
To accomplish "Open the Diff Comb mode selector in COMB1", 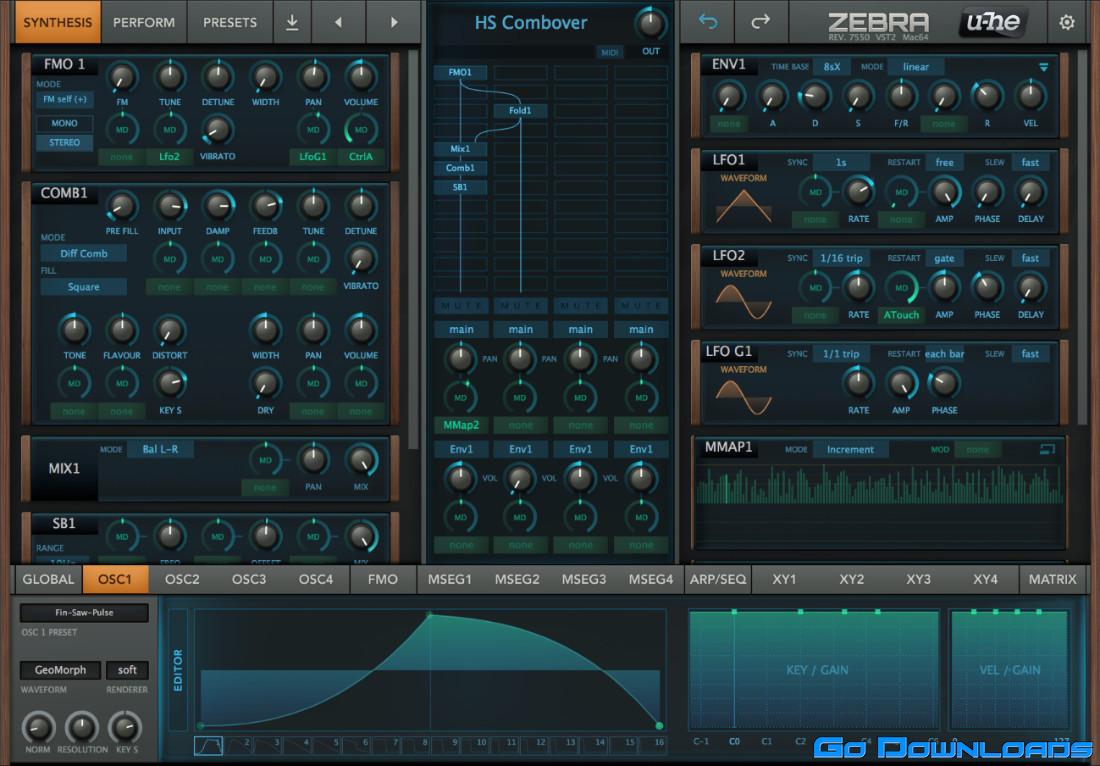I will click(x=84, y=253).
